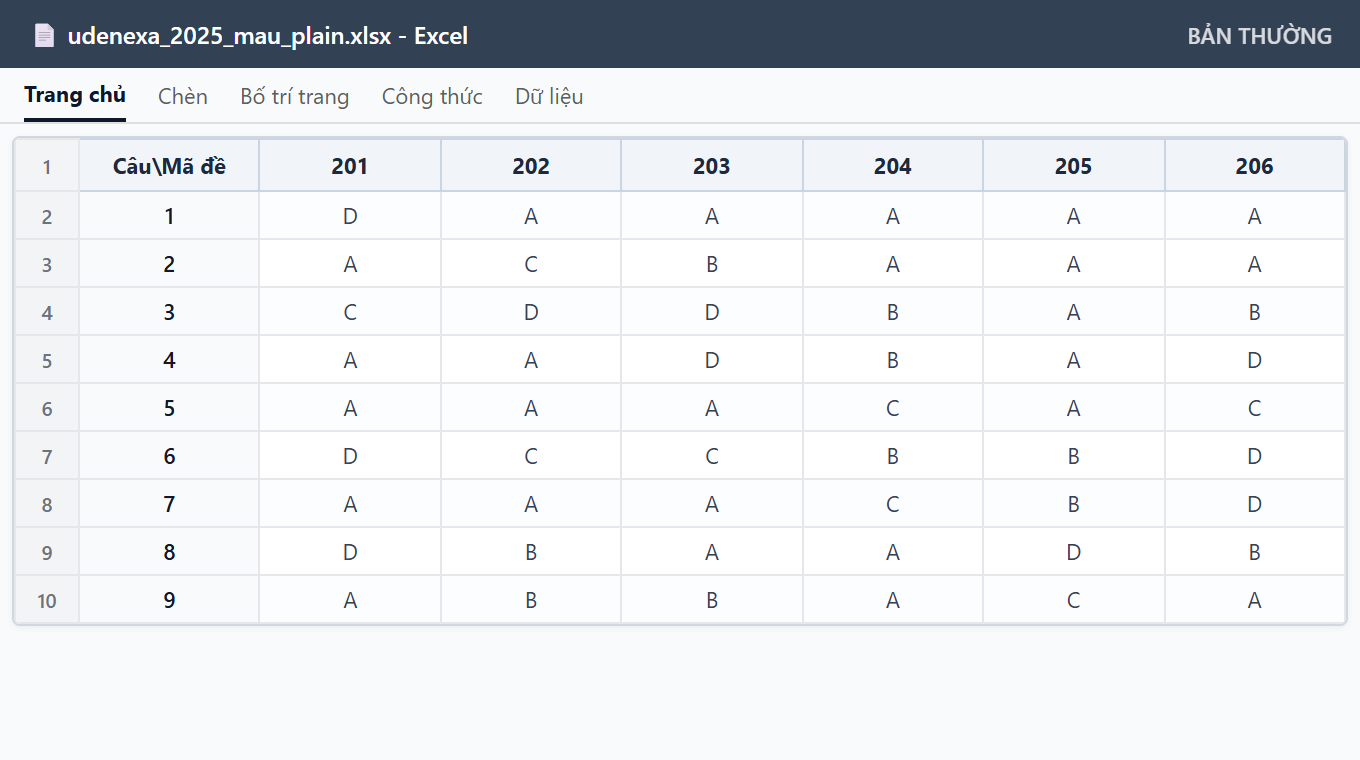Switch to the Trang chủ tab

click(75, 96)
